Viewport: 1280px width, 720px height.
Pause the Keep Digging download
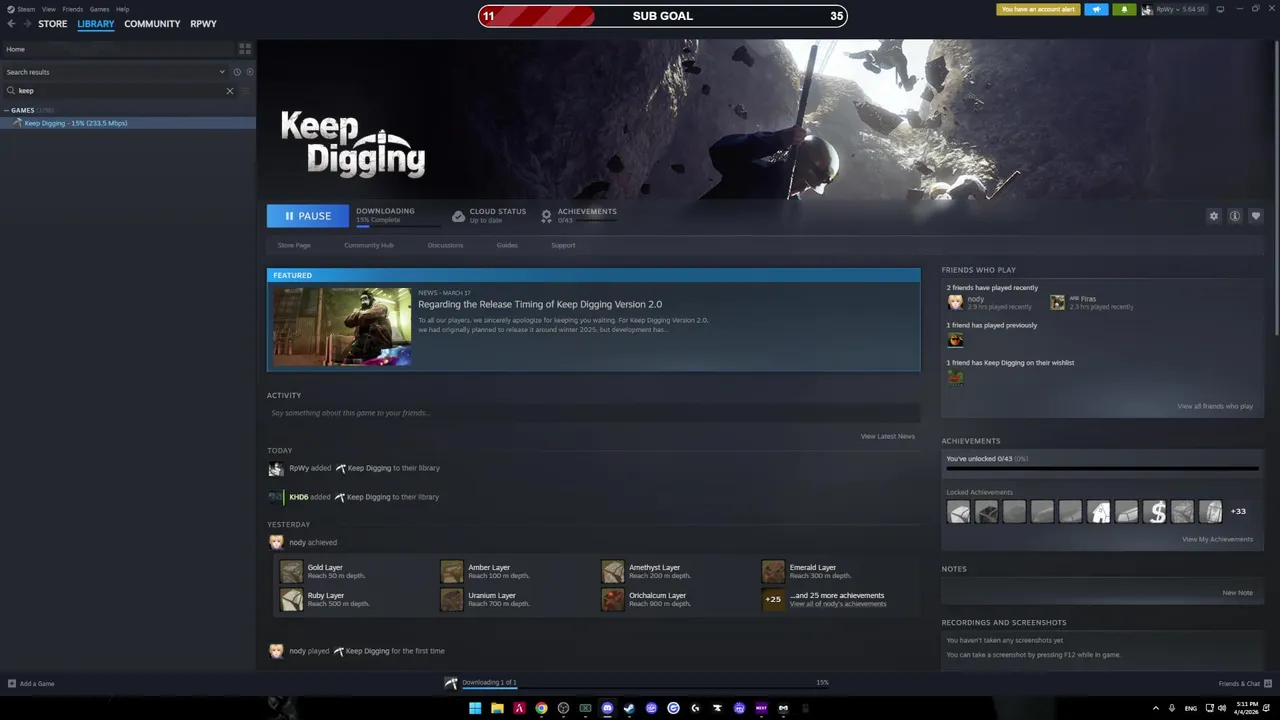click(308, 216)
